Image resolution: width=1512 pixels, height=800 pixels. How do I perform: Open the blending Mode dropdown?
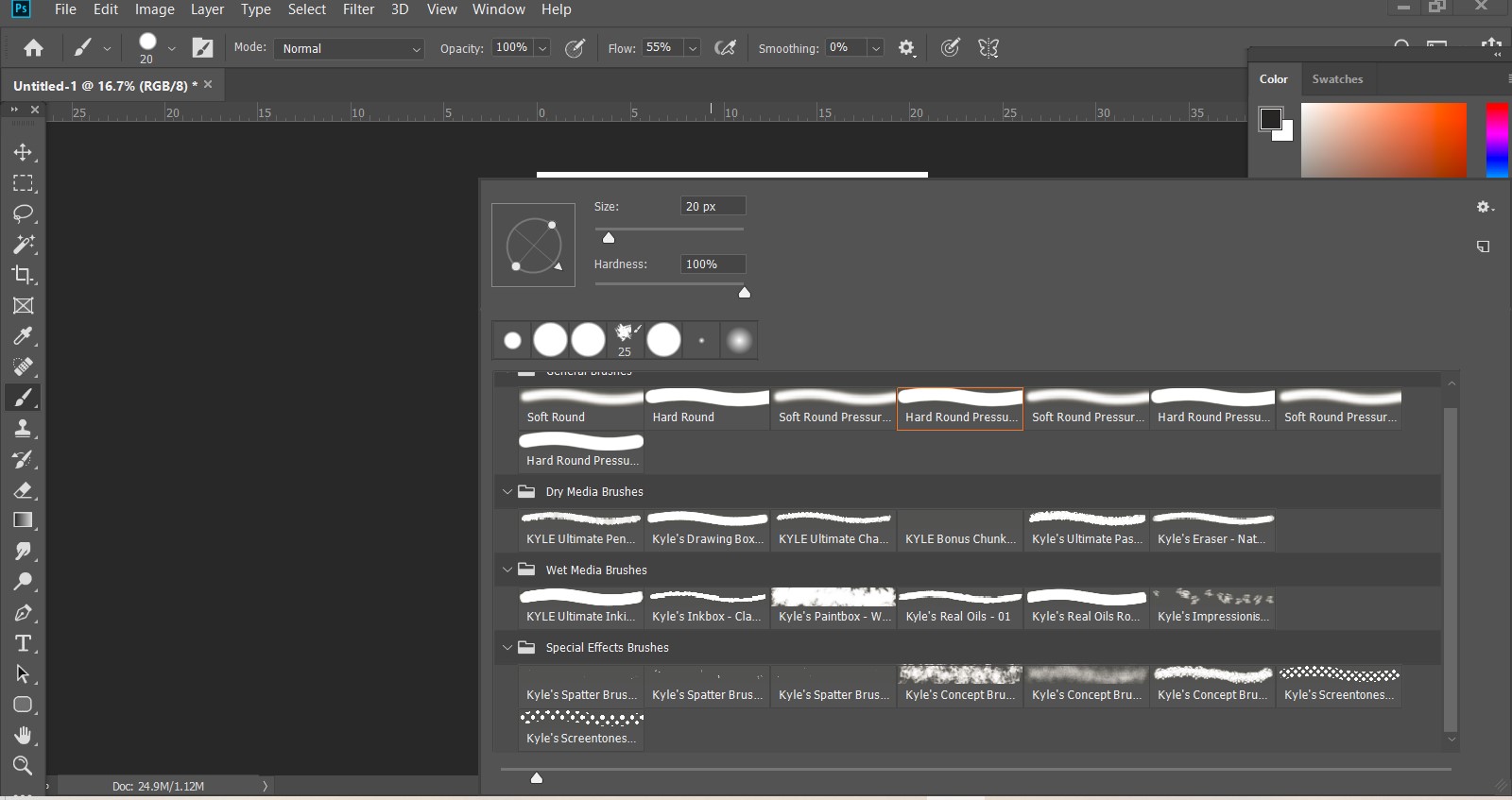[349, 48]
